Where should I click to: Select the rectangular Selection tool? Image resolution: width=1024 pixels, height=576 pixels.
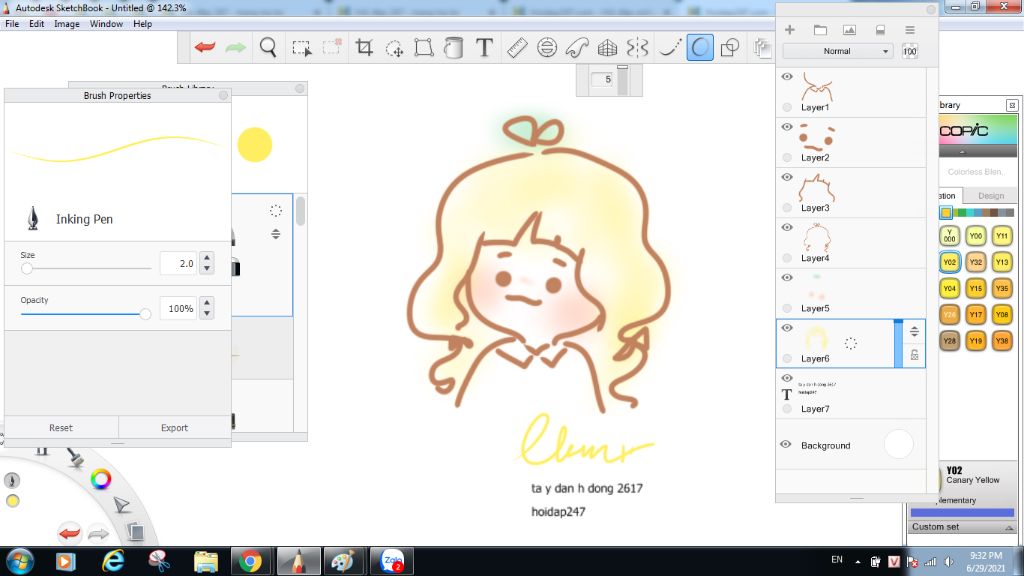point(302,48)
